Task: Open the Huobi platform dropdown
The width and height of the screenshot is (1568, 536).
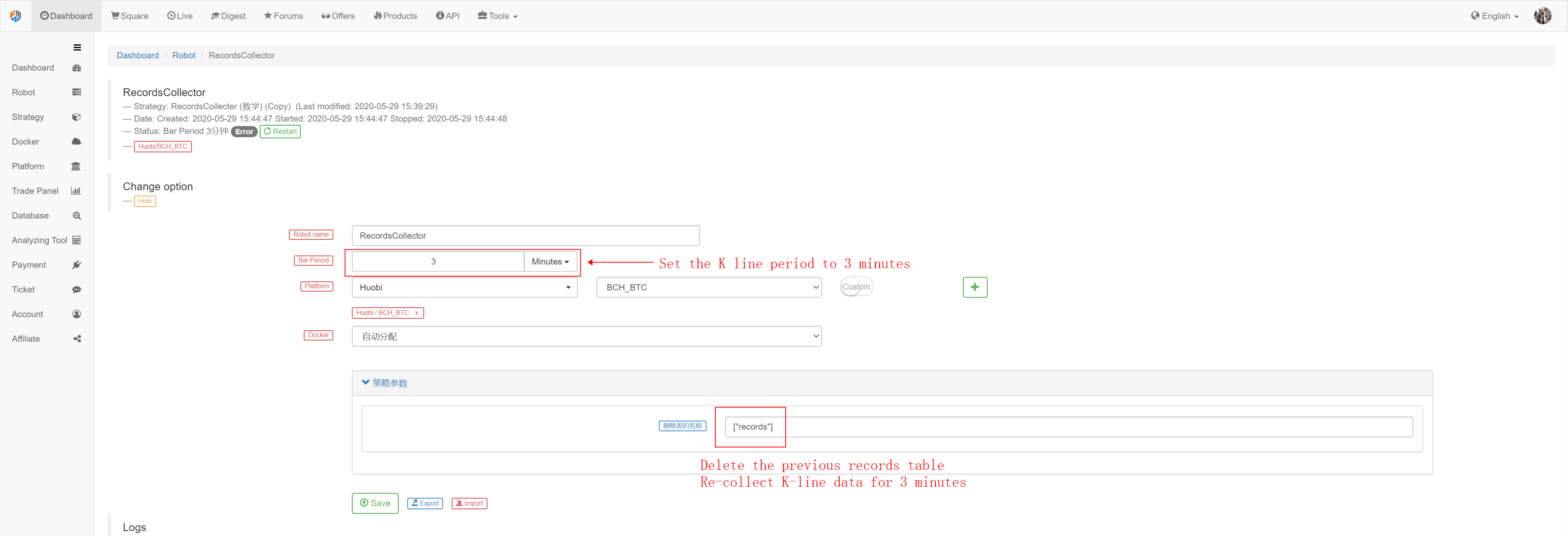Action: (464, 288)
